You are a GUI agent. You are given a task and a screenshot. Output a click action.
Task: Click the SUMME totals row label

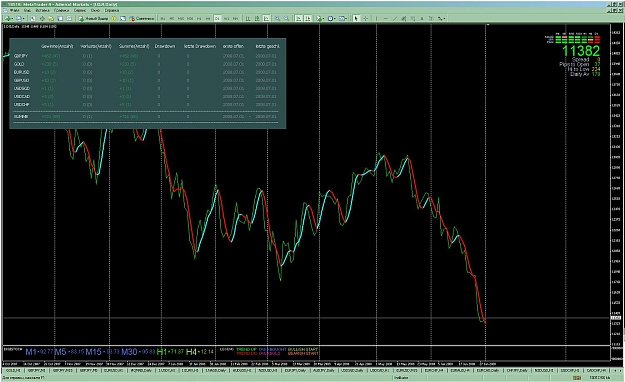point(21,116)
